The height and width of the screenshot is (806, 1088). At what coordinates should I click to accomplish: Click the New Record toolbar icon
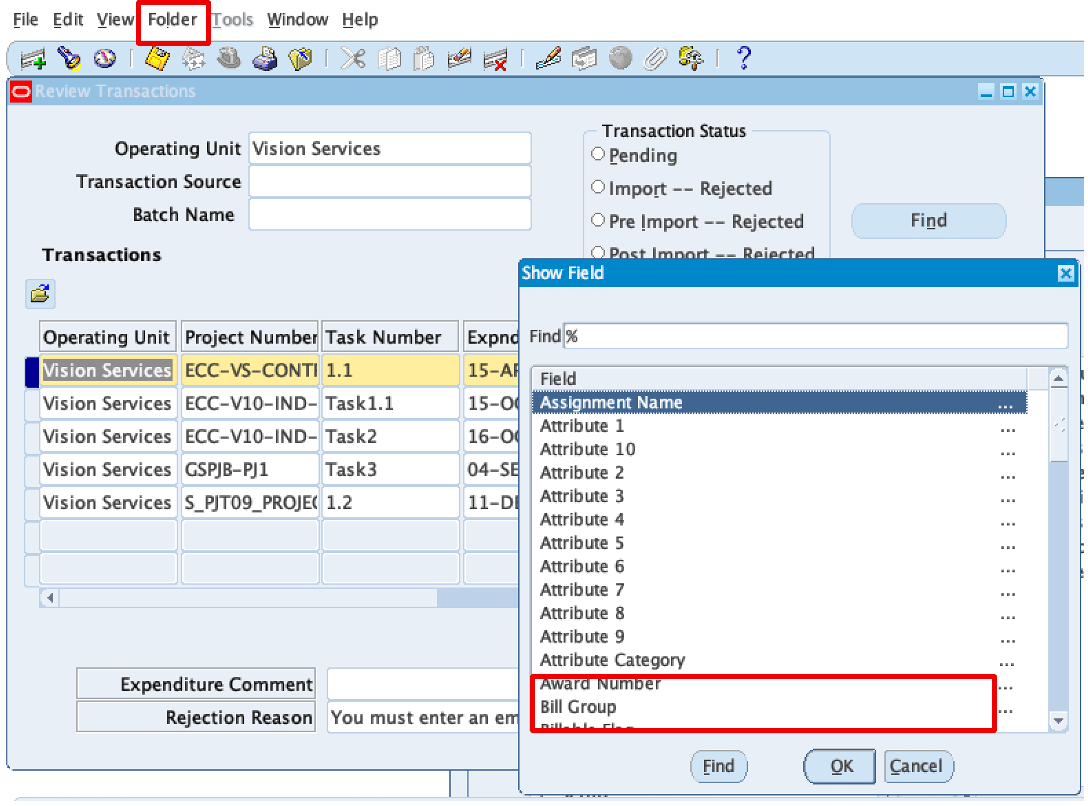click(x=33, y=59)
